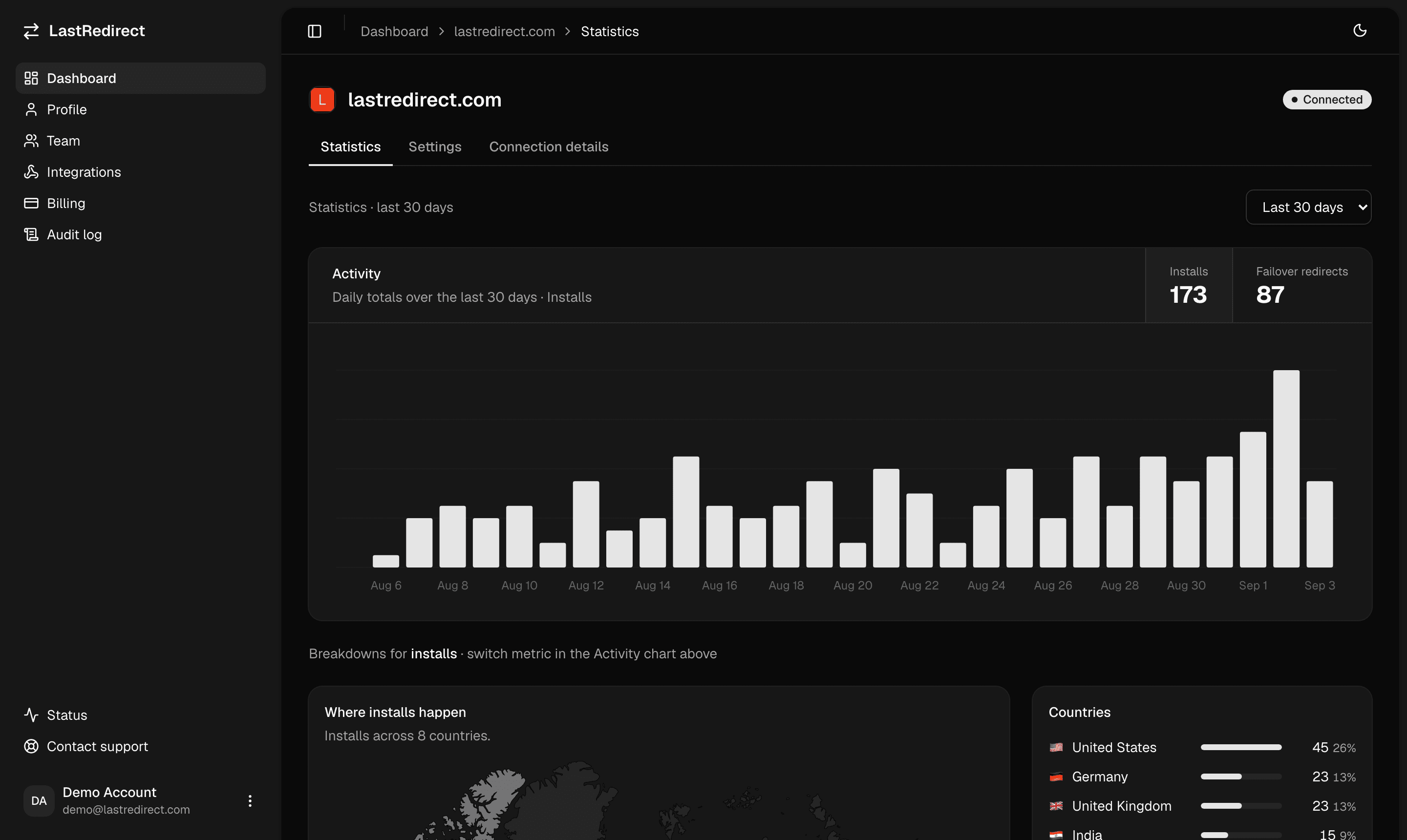Click demo@lastredirect.com email text
Screen dimensions: 1407x840
[x=126, y=809]
